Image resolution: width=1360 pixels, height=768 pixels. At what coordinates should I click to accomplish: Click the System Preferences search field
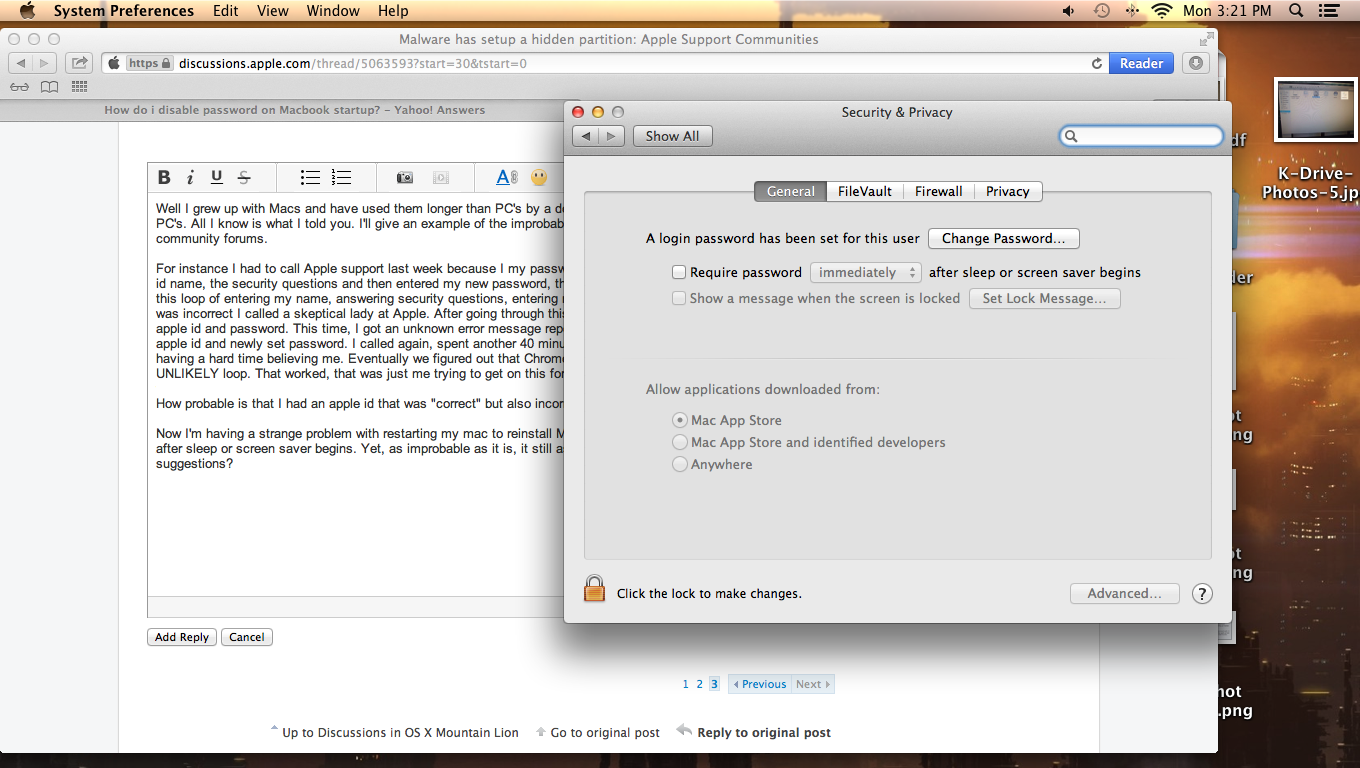click(1141, 136)
